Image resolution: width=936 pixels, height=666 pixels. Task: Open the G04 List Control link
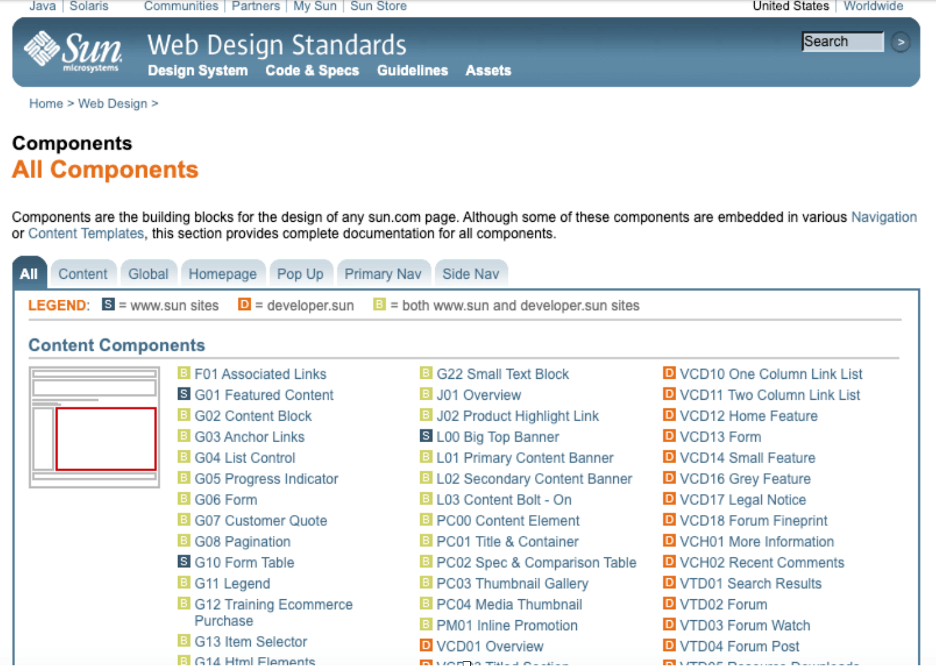pyautogui.click(x=245, y=458)
